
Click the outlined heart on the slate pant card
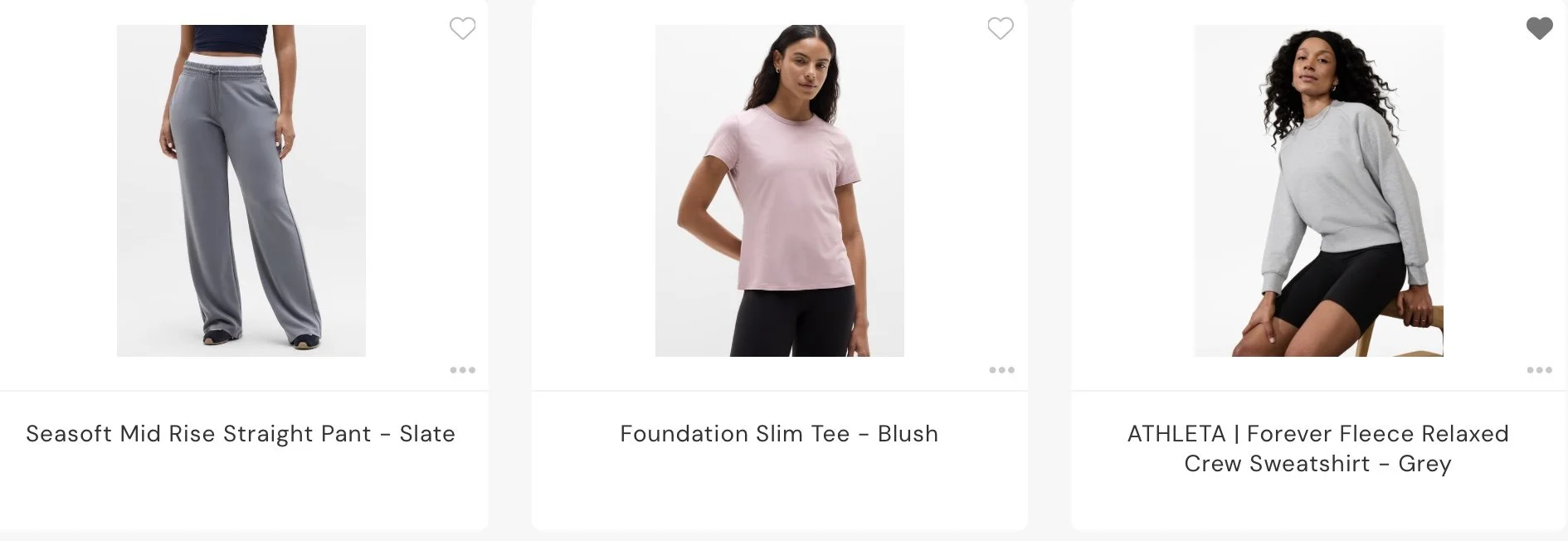click(x=462, y=28)
